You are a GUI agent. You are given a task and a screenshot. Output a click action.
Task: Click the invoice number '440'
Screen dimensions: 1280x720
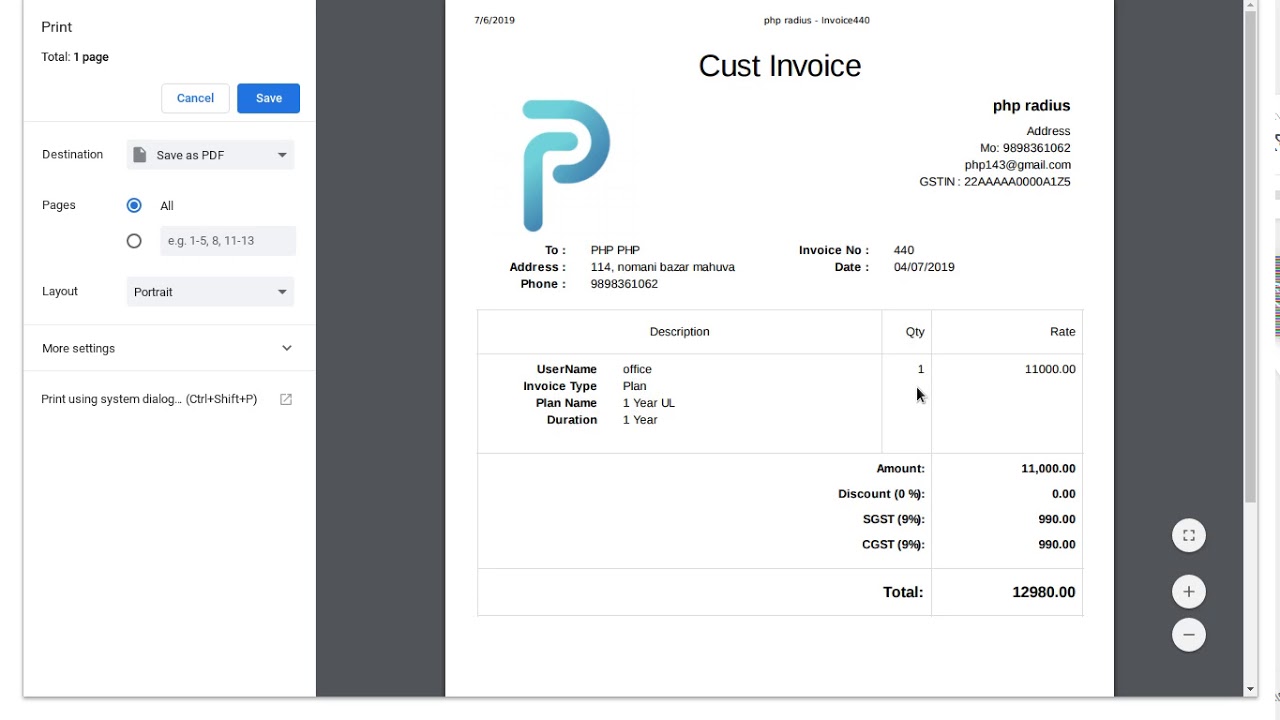point(904,250)
